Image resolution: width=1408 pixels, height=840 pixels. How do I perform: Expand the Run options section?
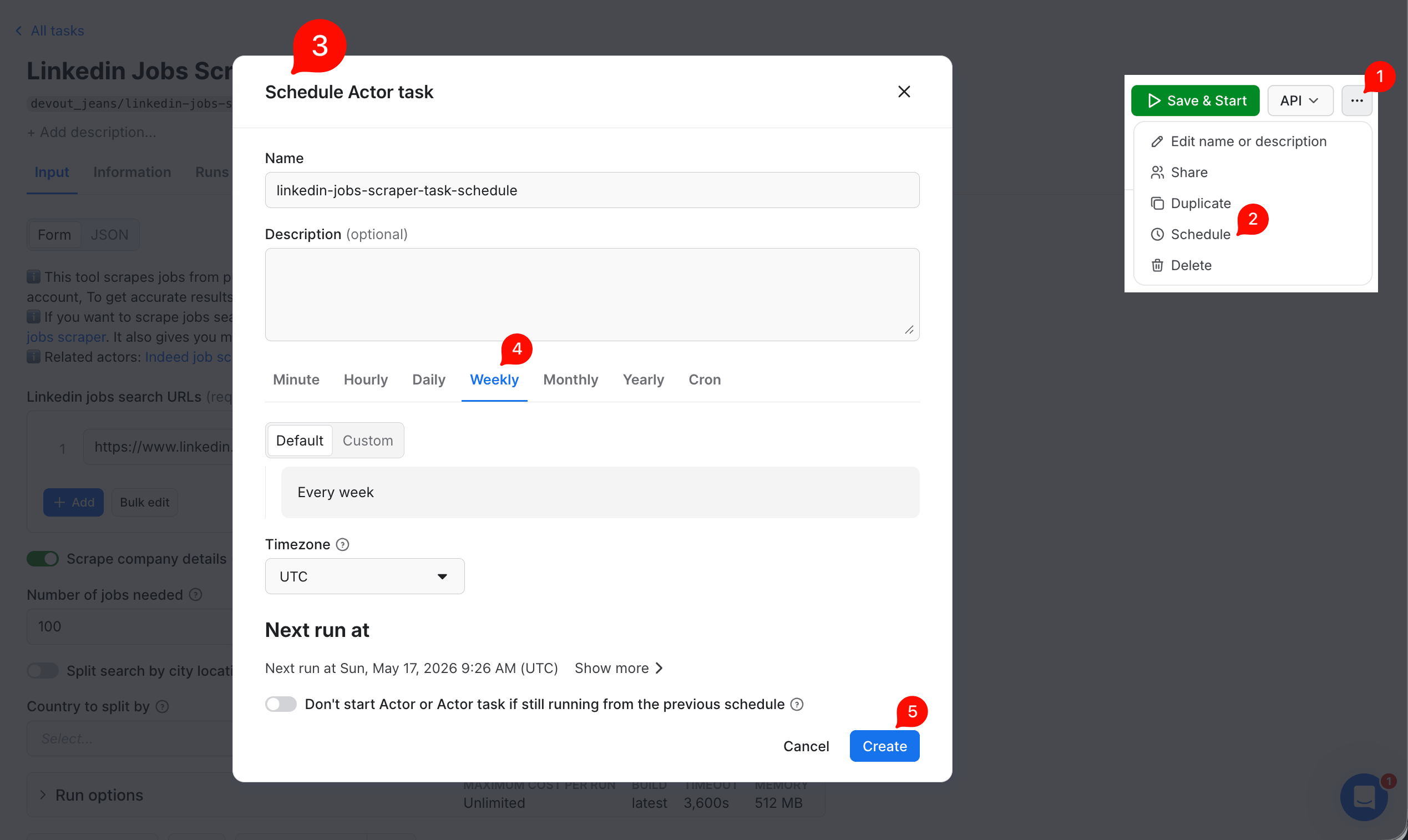tap(90, 795)
